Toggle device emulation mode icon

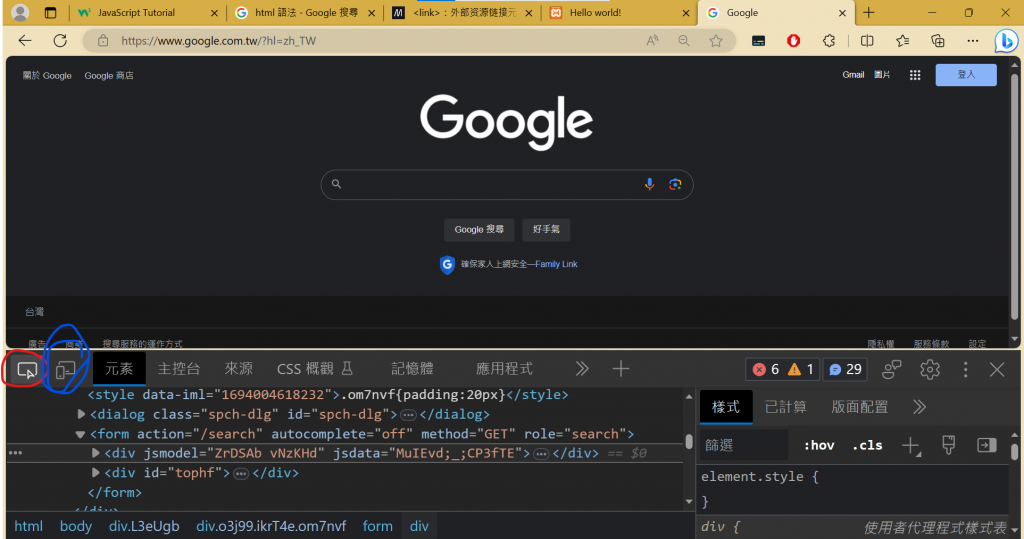[x=65, y=370]
